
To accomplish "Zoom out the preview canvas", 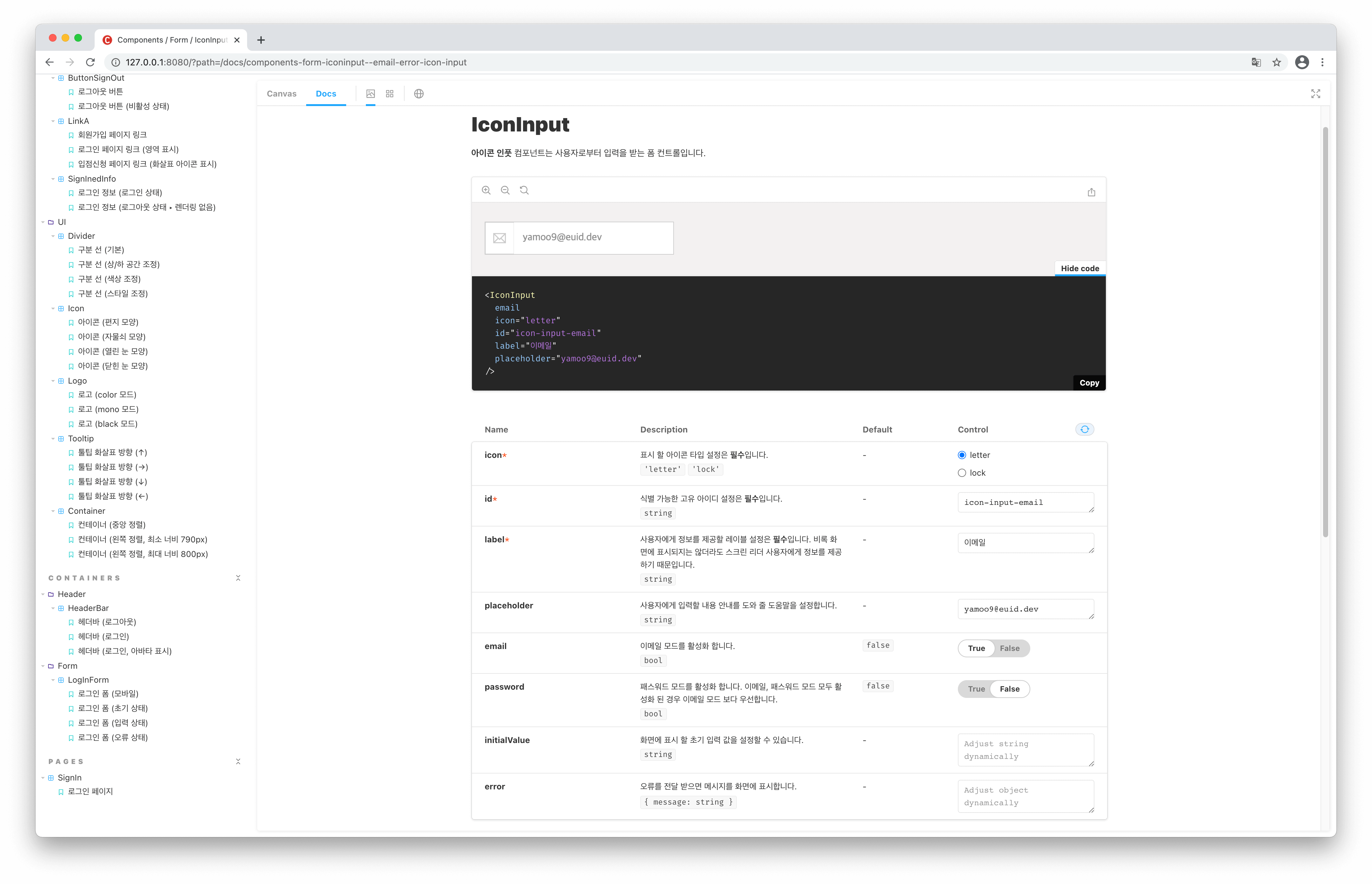I will pos(505,190).
